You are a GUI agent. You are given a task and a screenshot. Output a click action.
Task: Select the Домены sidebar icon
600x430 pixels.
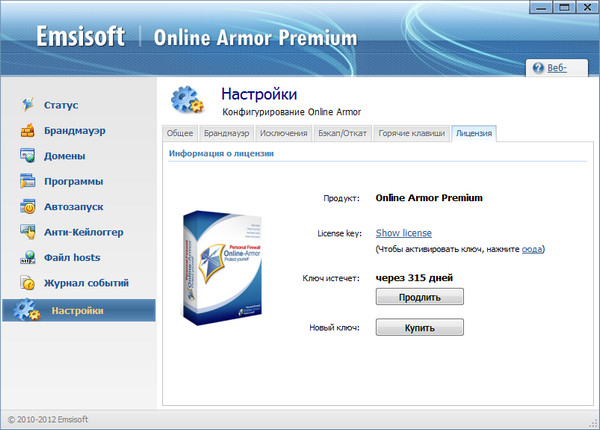pos(27,156)
